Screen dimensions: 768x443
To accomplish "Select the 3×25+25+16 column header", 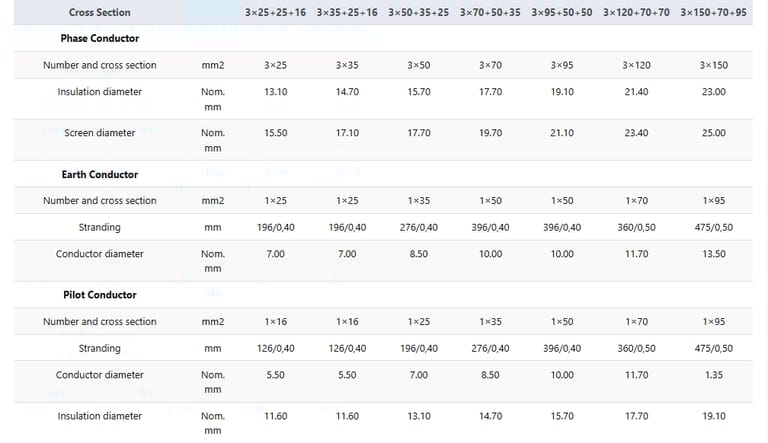I will (x=275, y=13).
